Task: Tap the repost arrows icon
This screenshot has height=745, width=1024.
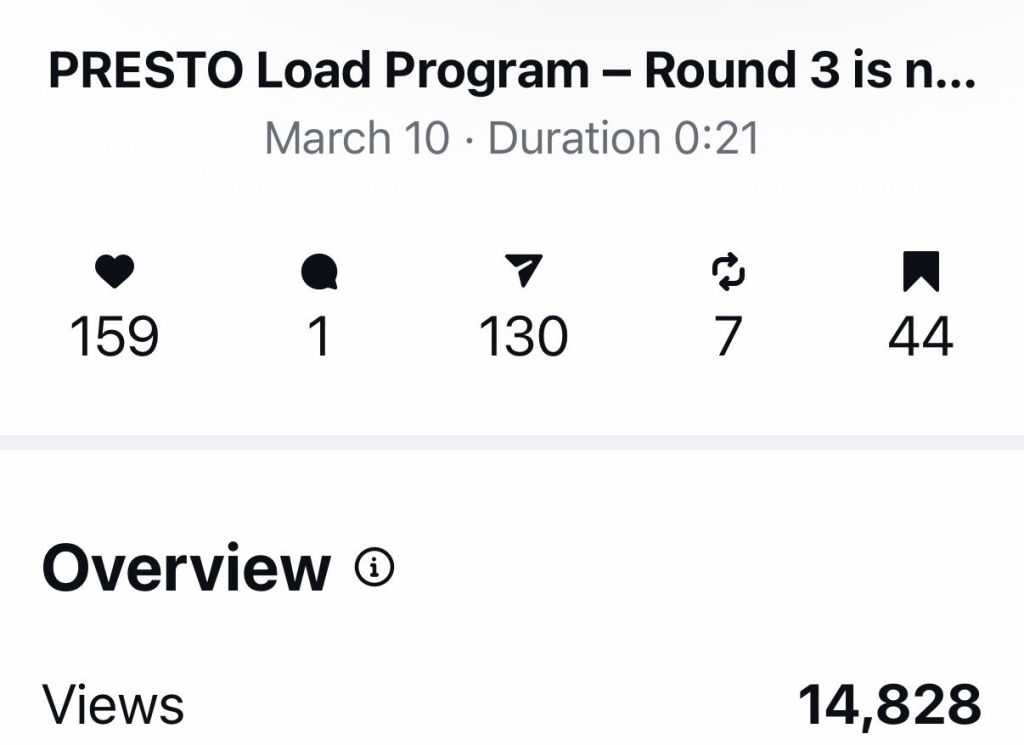Action: pyautogui.click(x=728, y=271)
